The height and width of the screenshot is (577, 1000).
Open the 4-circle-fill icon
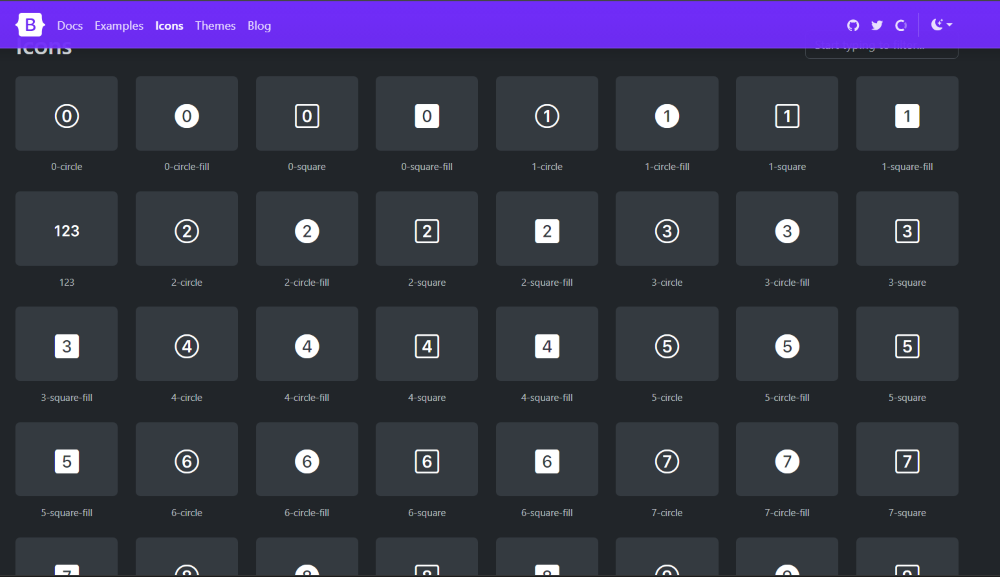pos(307,344)
